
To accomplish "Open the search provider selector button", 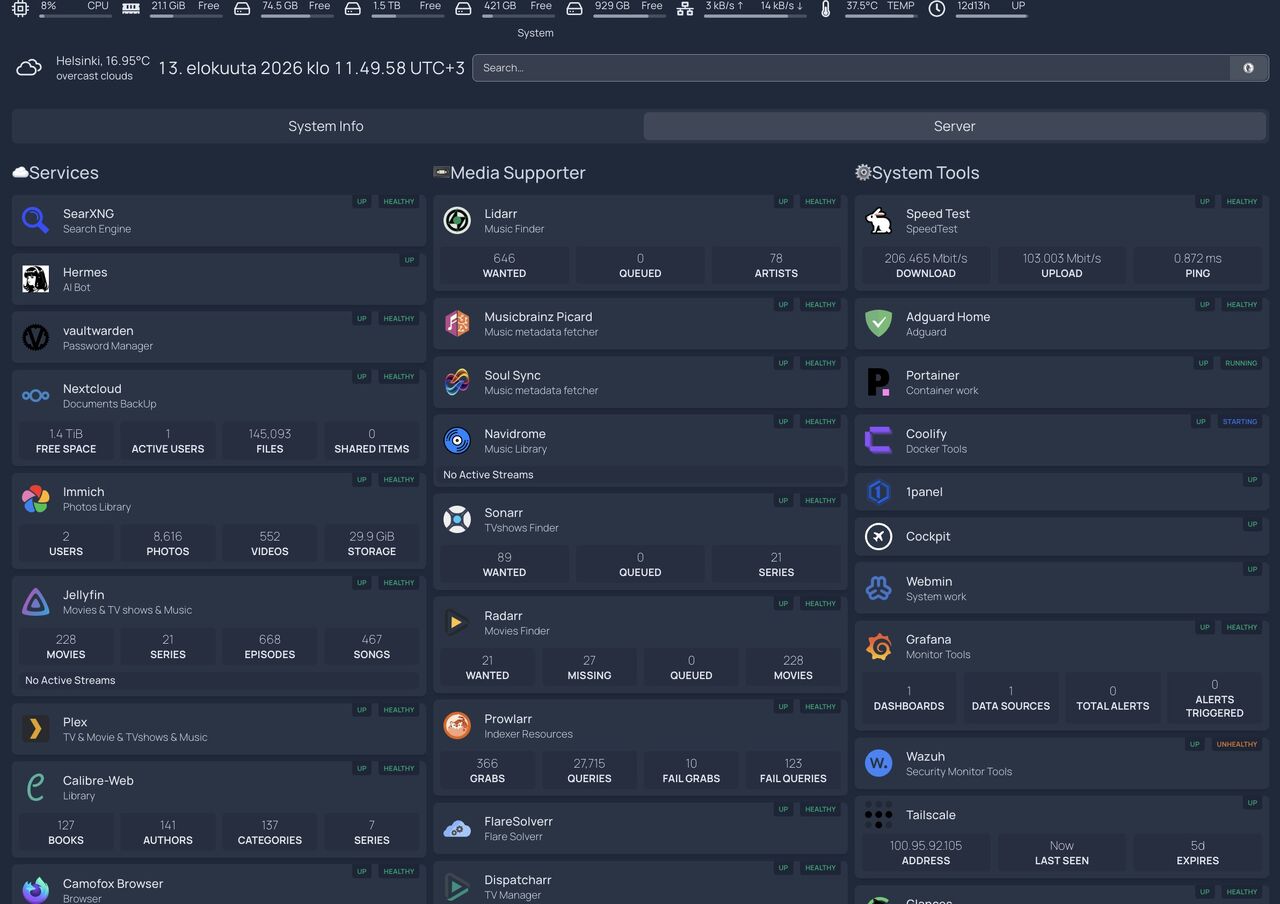I will point(1248,68).
